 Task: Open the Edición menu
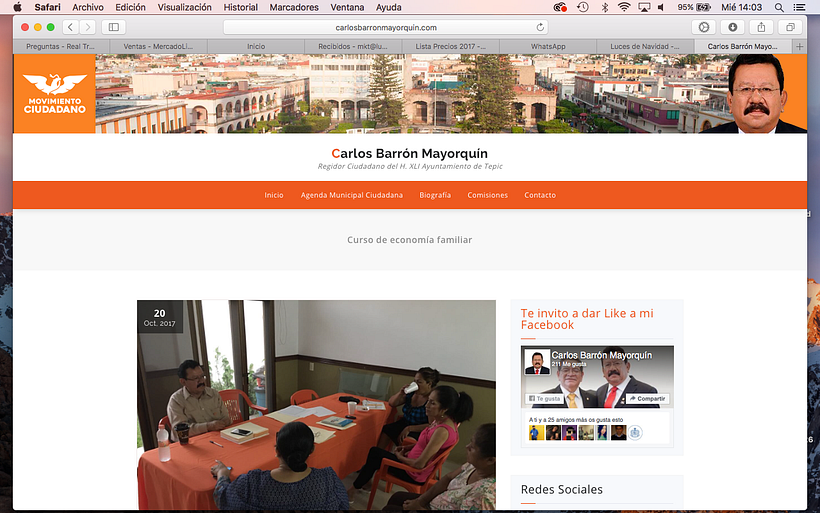click(130, 7)
